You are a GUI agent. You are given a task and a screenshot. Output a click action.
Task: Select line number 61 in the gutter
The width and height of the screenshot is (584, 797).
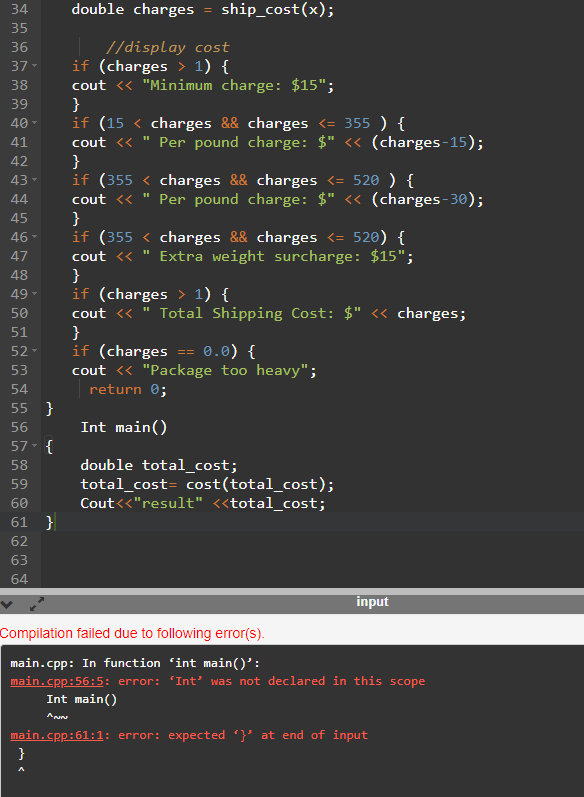click(x=19, y=523)
